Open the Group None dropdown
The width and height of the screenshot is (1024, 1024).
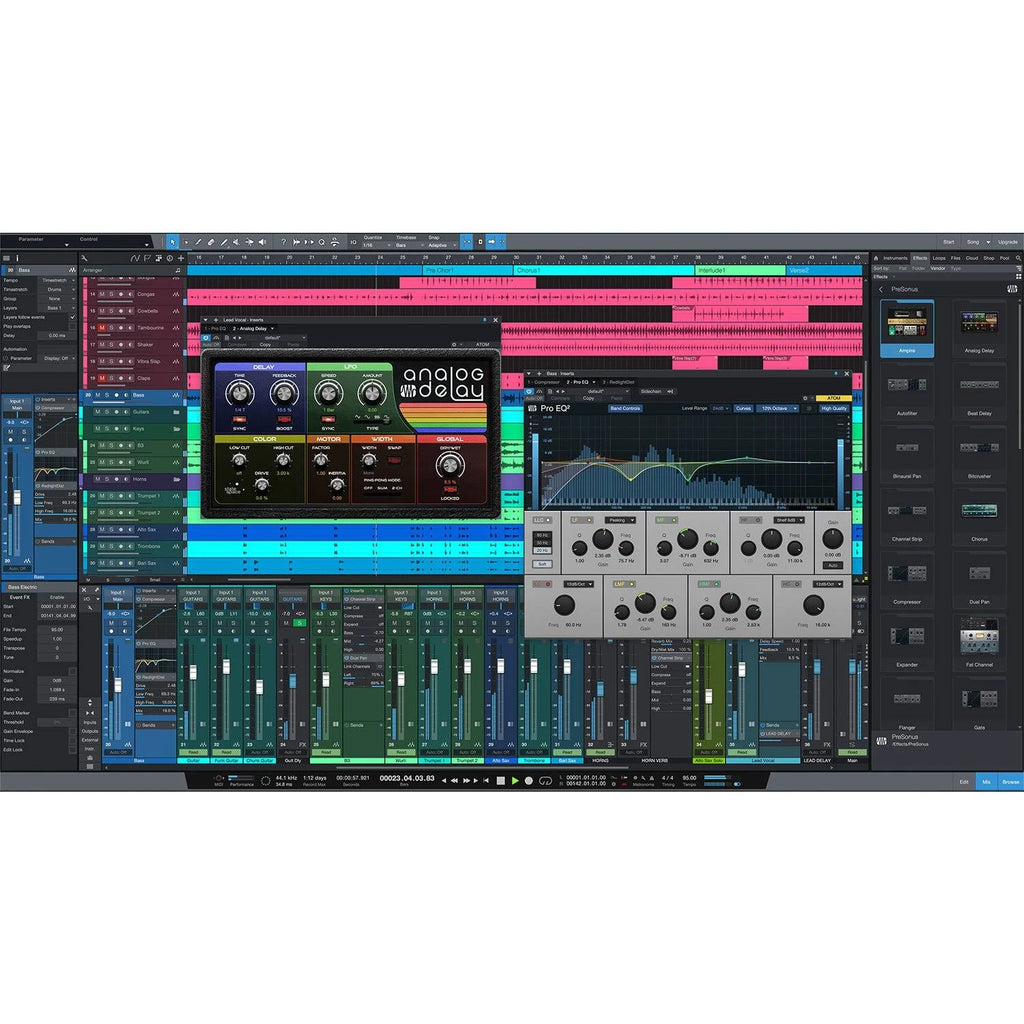57,298
